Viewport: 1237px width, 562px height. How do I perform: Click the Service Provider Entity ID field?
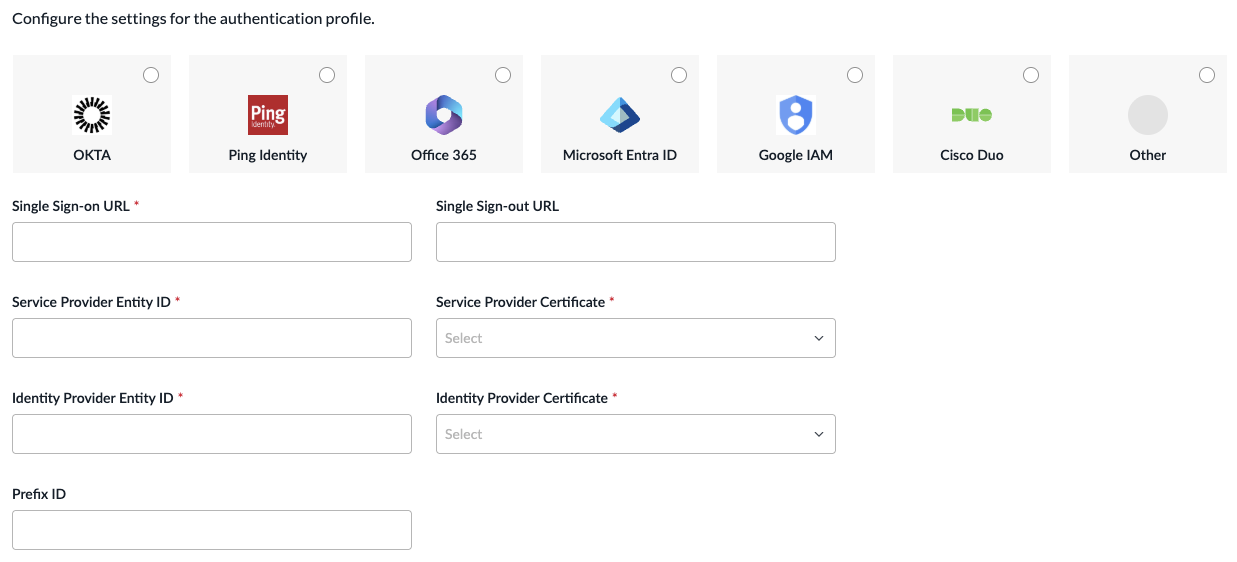pos(212,338)
